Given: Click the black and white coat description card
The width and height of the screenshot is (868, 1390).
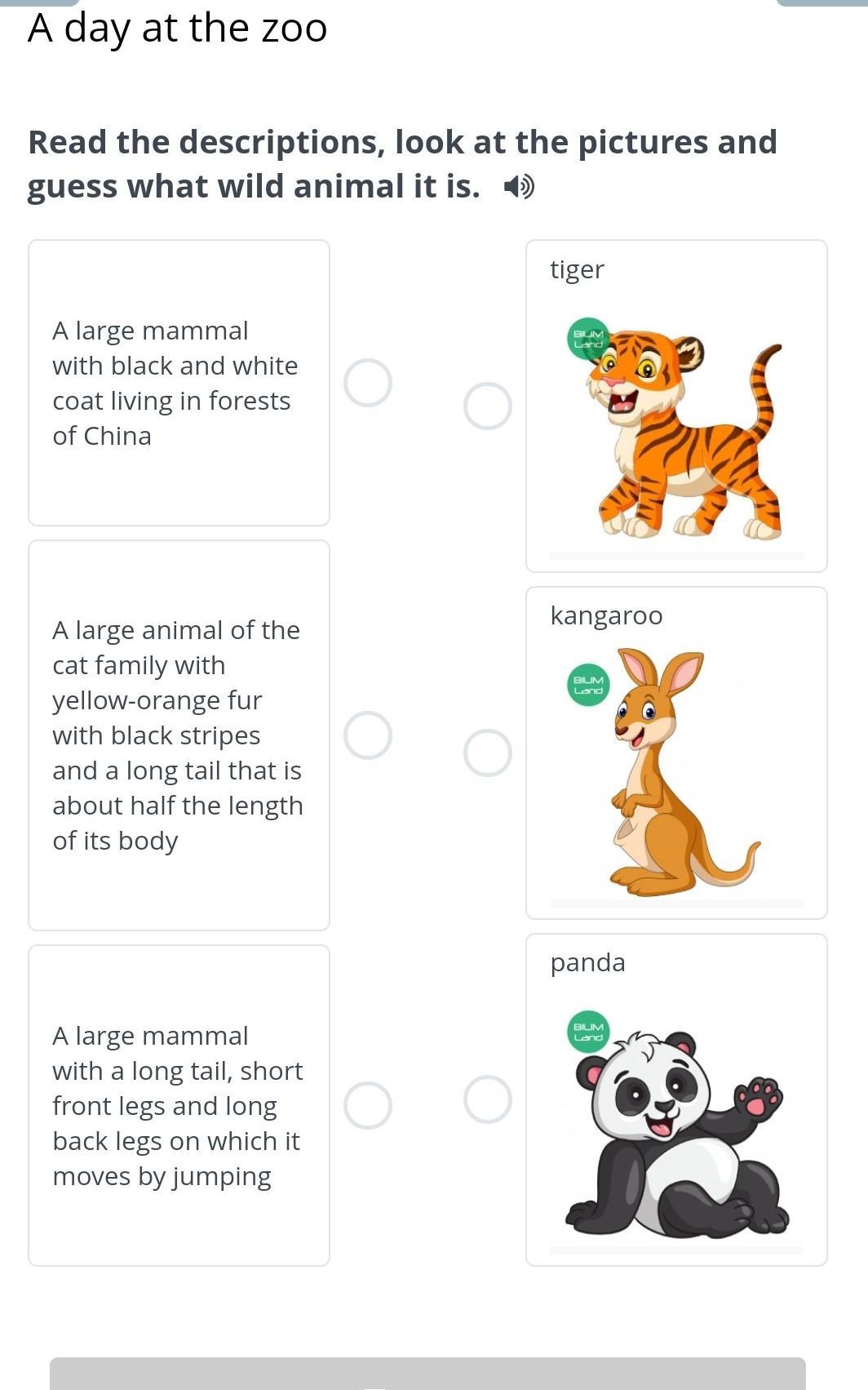Looking at the screenshot, I should pos(179,383).
